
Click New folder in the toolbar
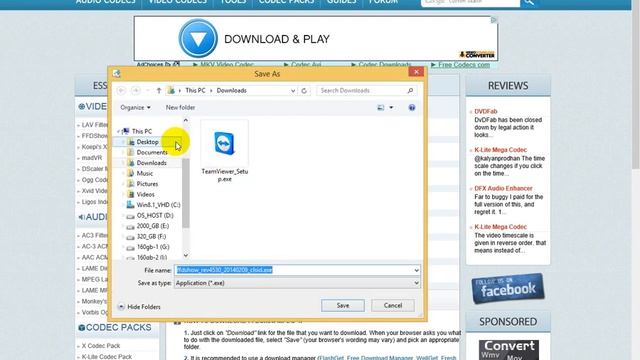click(x=180, y=107)
